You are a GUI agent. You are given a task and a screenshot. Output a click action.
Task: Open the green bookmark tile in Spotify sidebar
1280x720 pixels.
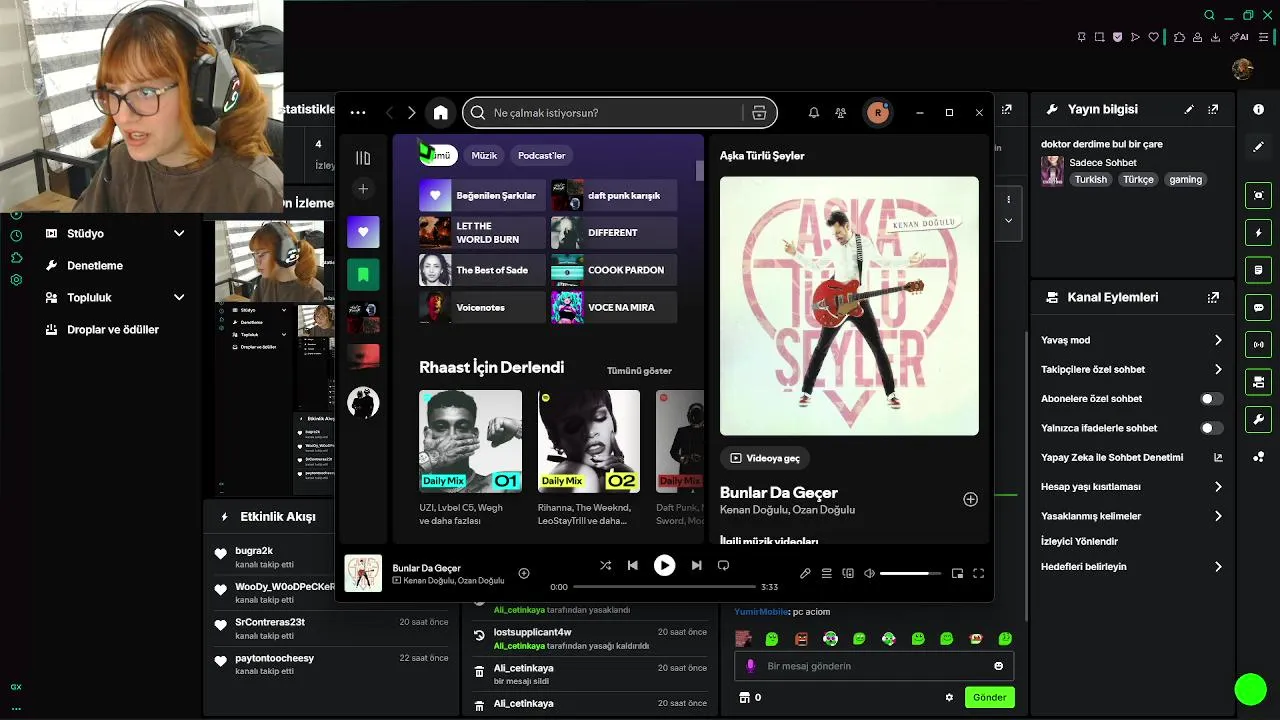363,274
